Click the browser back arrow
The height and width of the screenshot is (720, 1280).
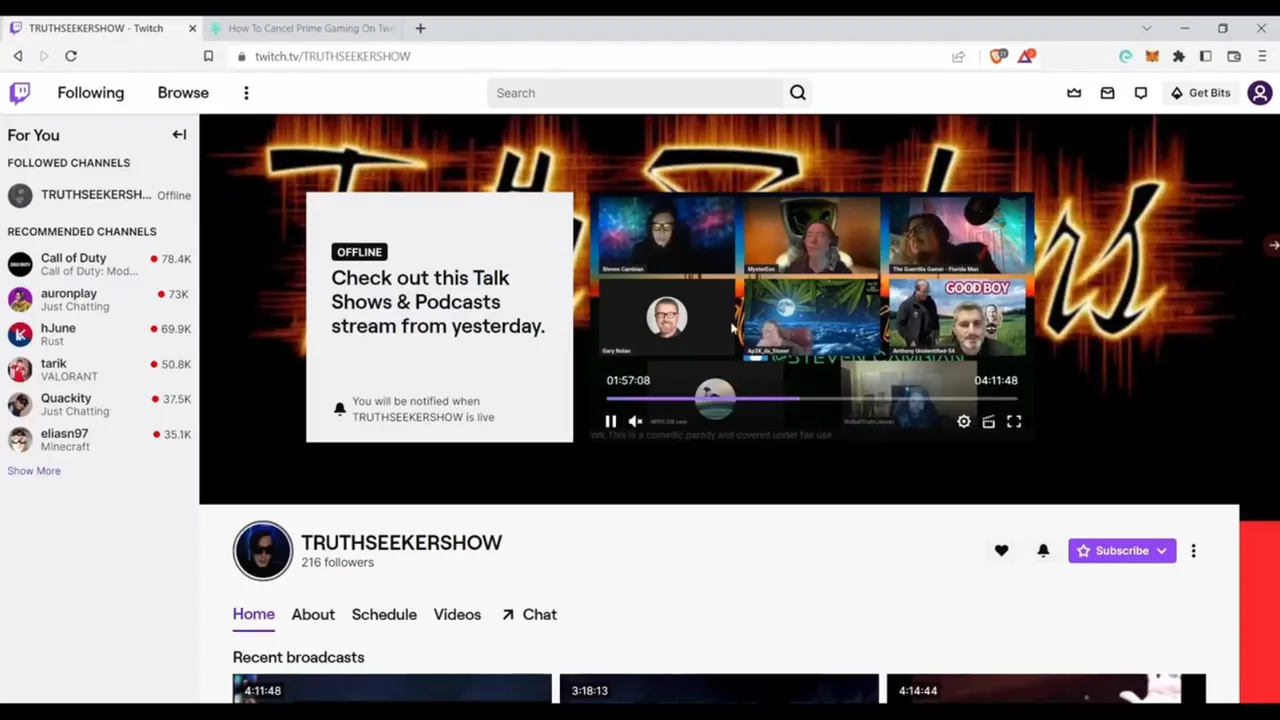[18, 56]
